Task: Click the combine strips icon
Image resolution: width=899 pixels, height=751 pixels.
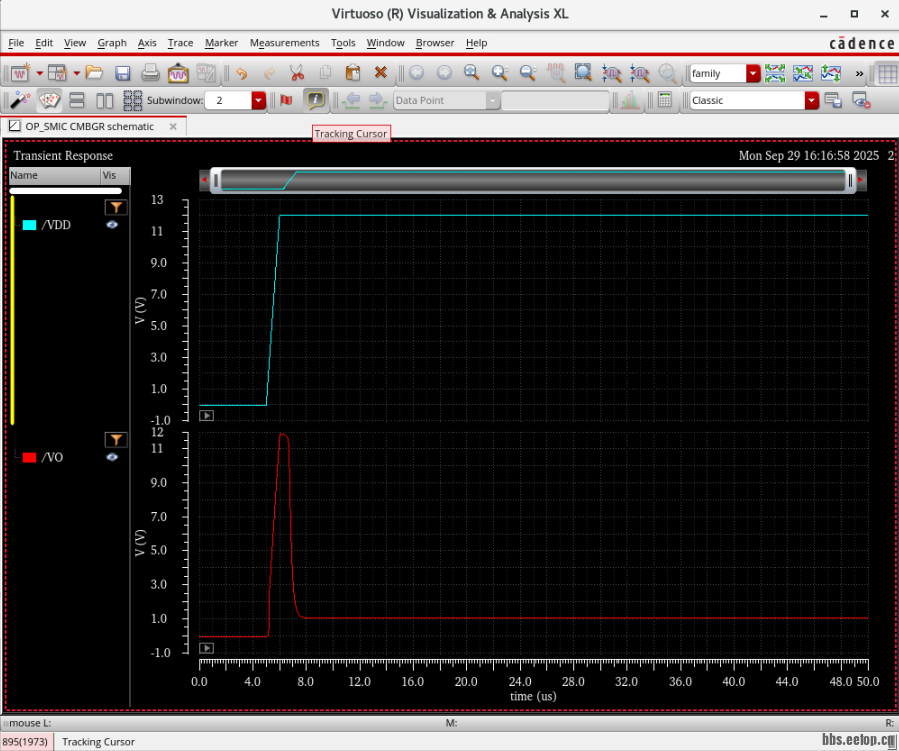Action: pyautogui.click(x=803, y=73)
